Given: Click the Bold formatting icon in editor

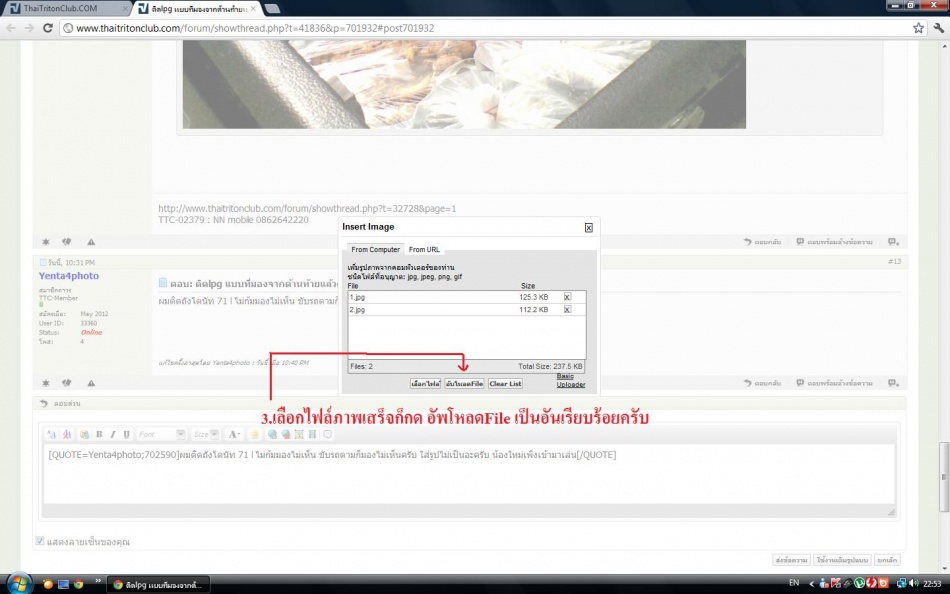Looking at the screenshot, I should click(x=99, y=434).
